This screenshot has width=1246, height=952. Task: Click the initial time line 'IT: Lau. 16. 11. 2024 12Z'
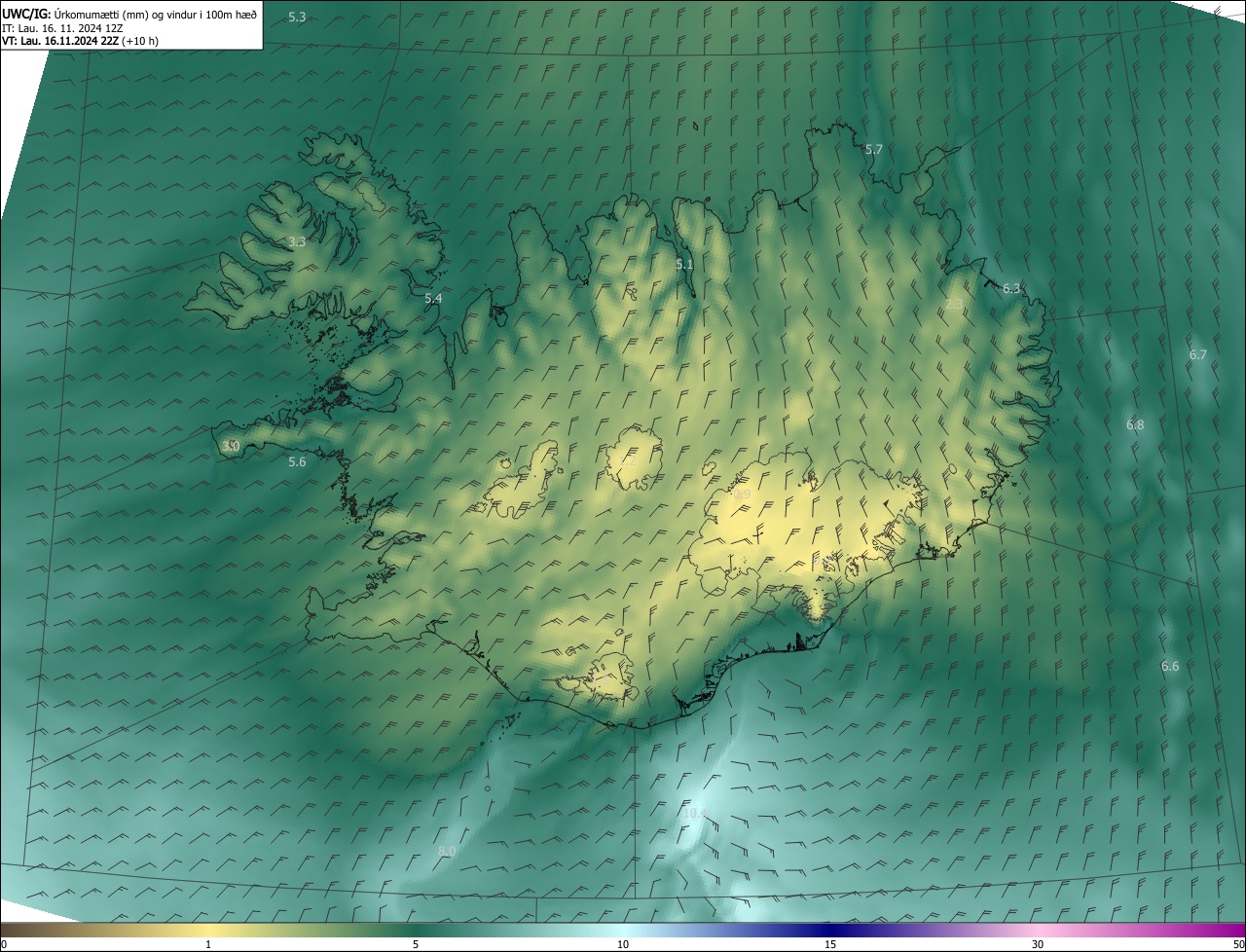[62, 28]
